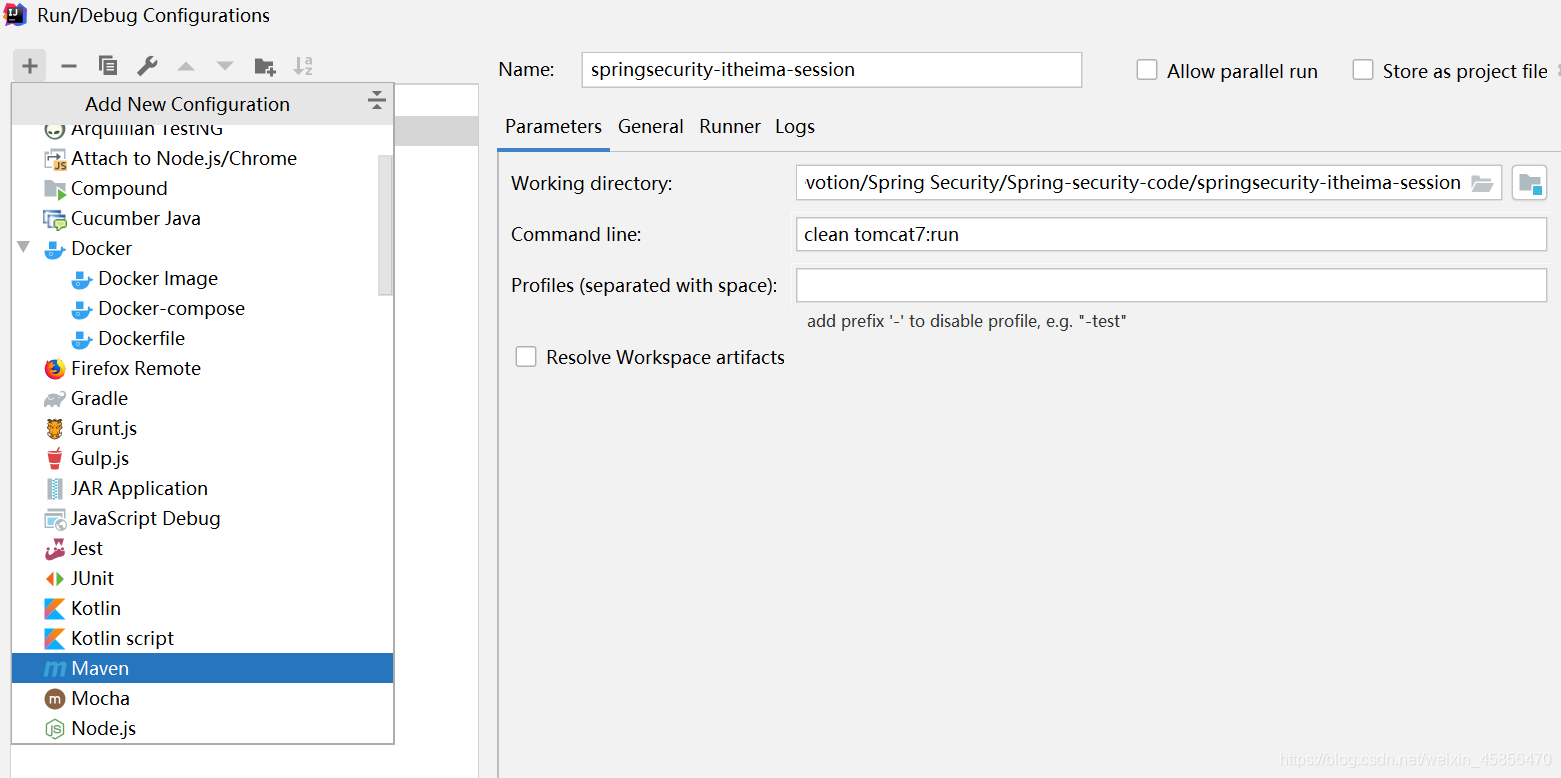Select Arquillian TestNG configuration type
Image resolution: width=1561 pixels, height=778 pixels.
(202, 128)
